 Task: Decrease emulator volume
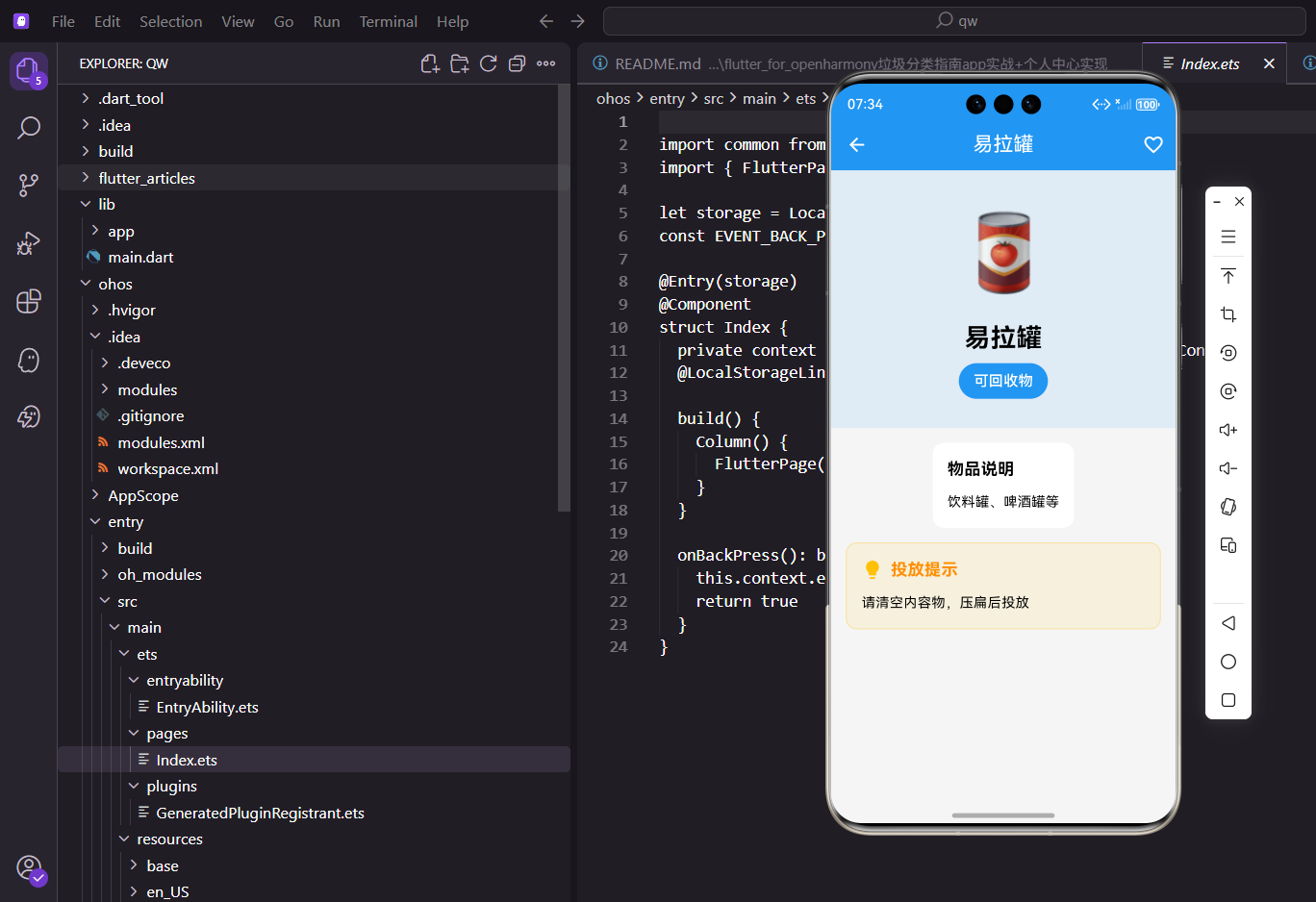click(x=1228, y=468)
